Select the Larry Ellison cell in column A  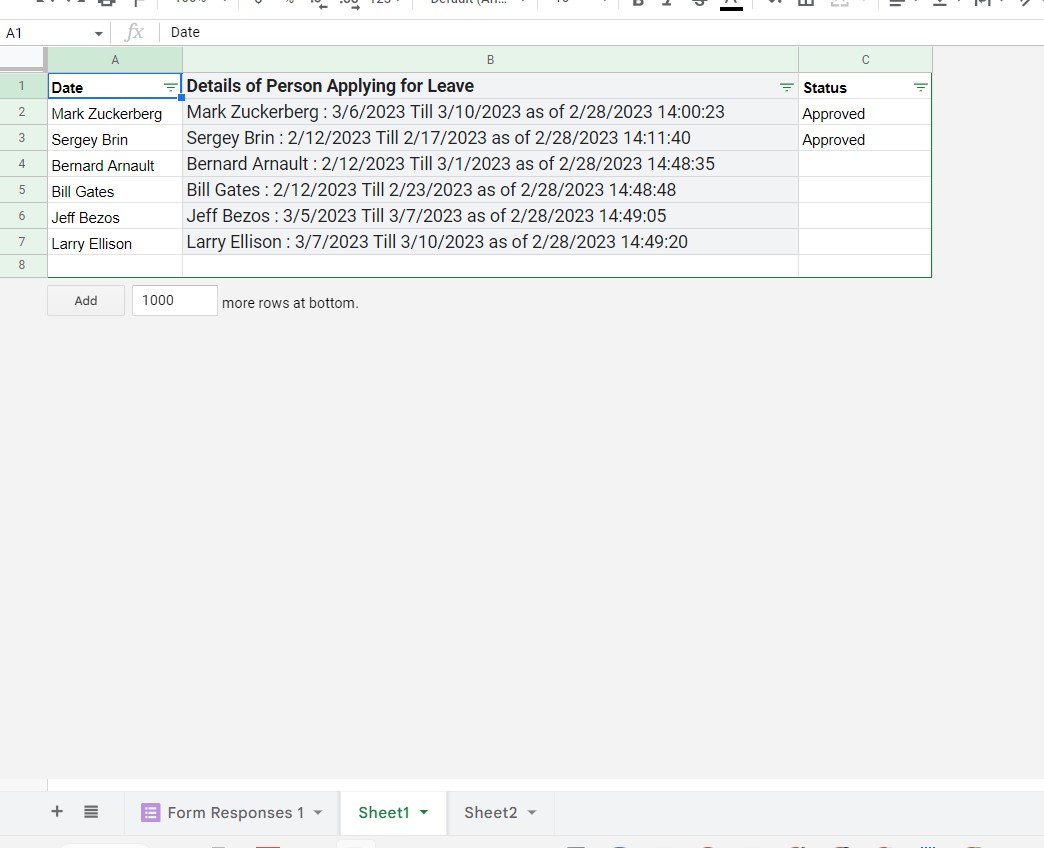115,242
